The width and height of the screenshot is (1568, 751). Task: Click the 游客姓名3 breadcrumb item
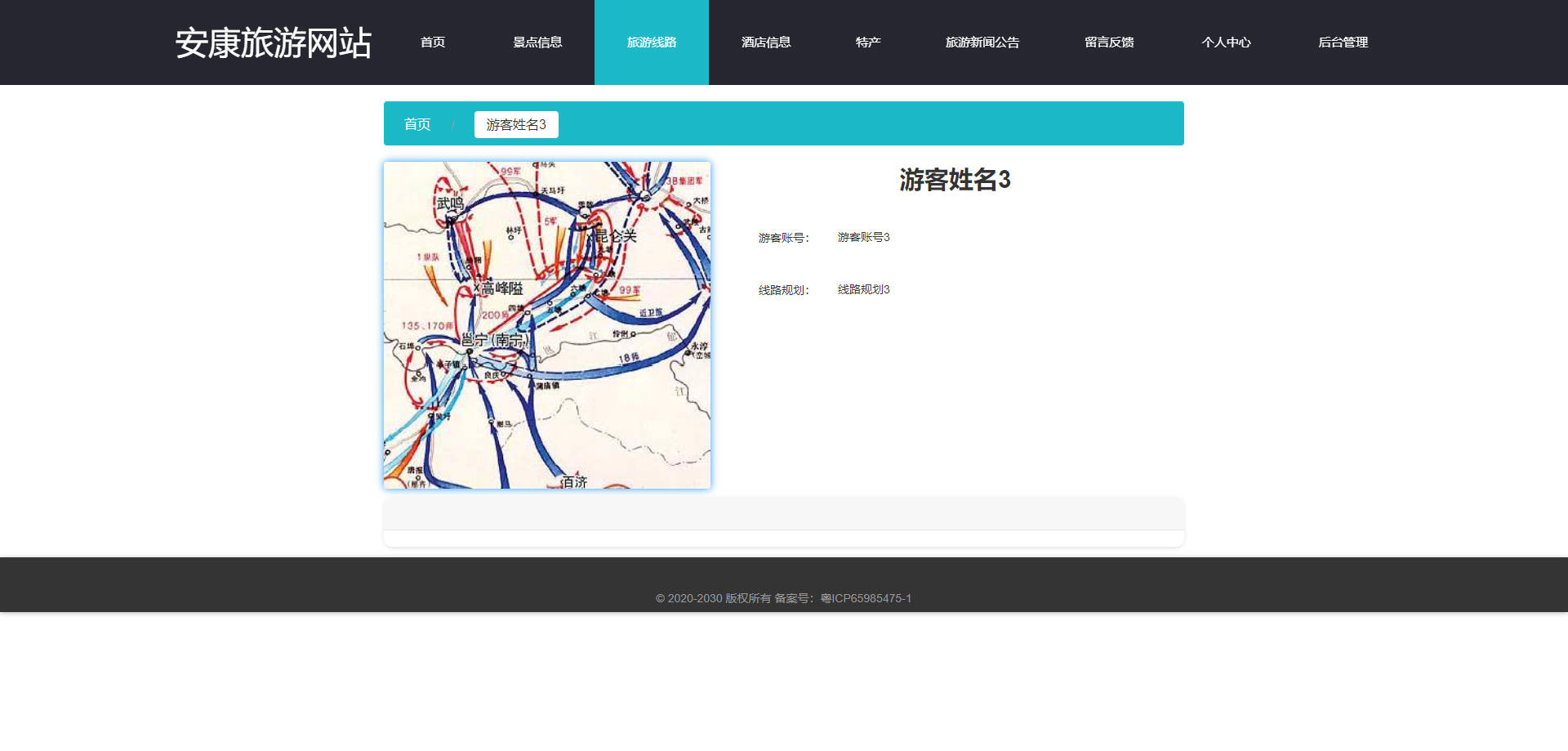pyautogui.click(x=516, y=124)
